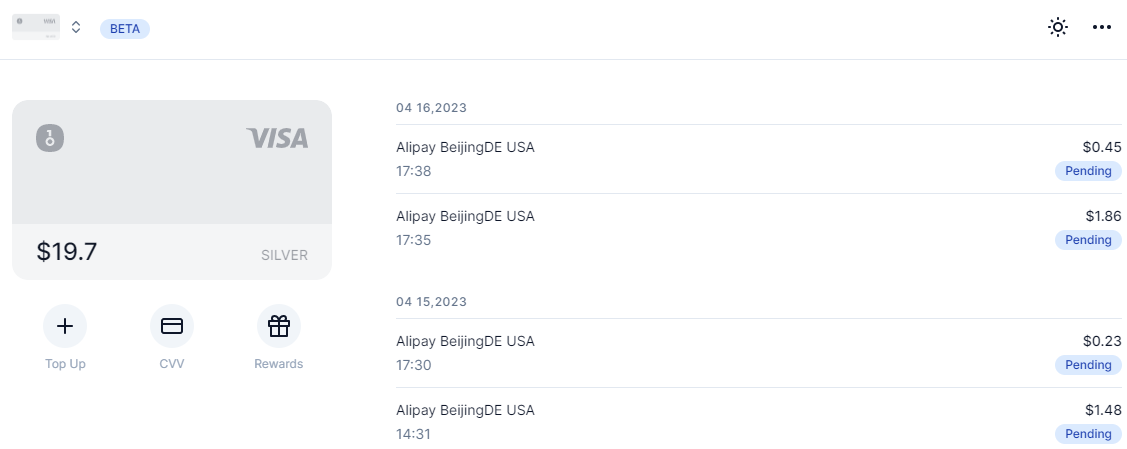Select the small card thumbnail in header
The image size is (1127, 449).
[36, 27]
